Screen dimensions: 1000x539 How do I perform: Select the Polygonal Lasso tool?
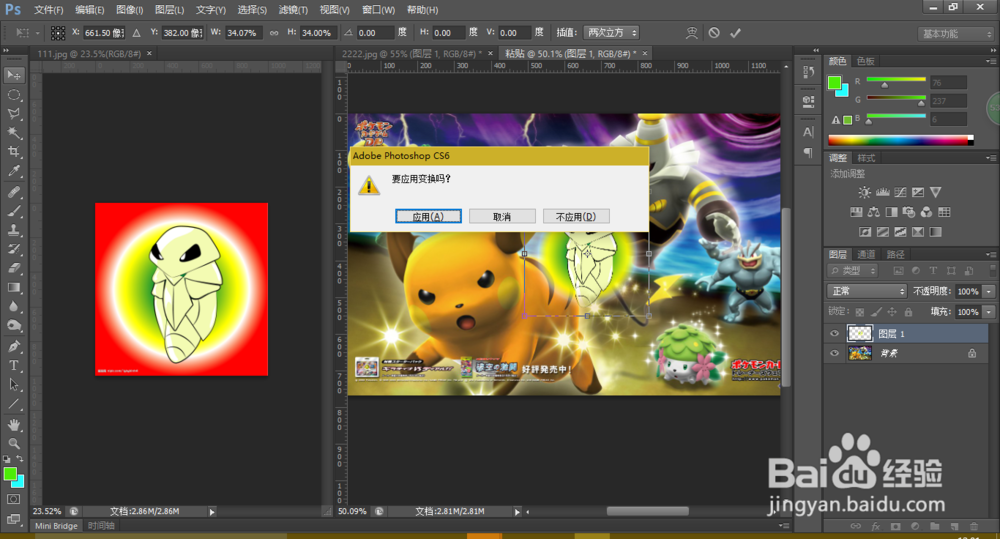coord(13,114)
